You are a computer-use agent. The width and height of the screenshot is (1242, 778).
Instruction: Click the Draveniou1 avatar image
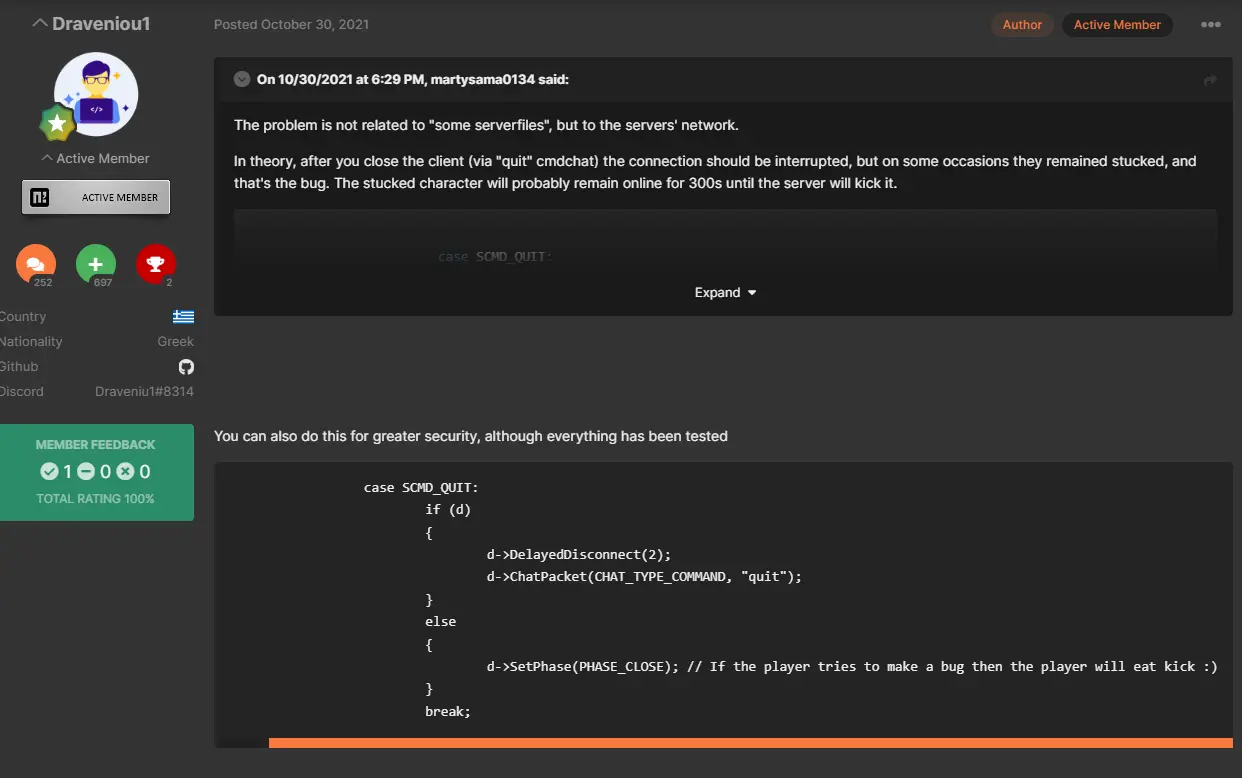tap(96, 94)
